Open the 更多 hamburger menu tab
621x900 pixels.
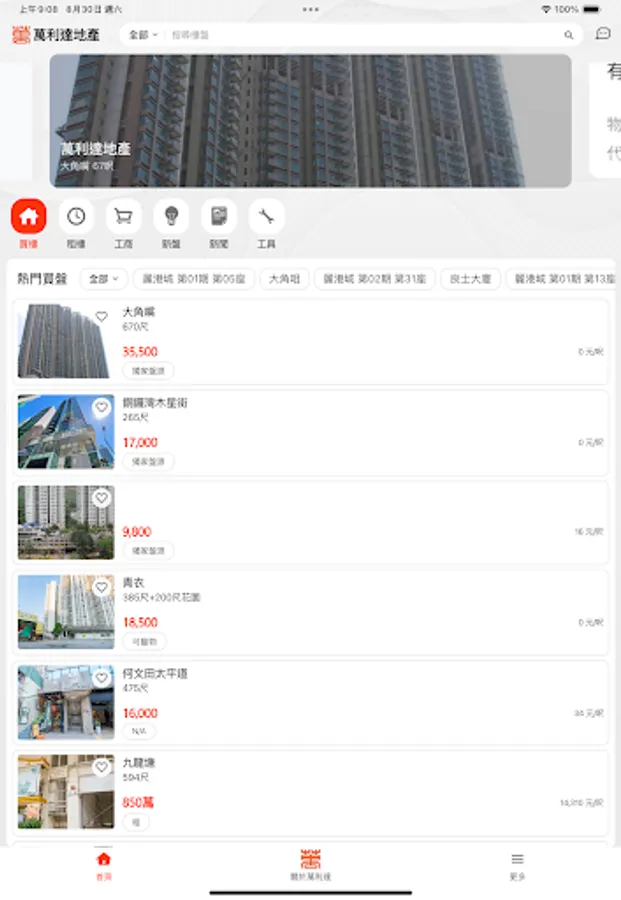pos(517,866)
